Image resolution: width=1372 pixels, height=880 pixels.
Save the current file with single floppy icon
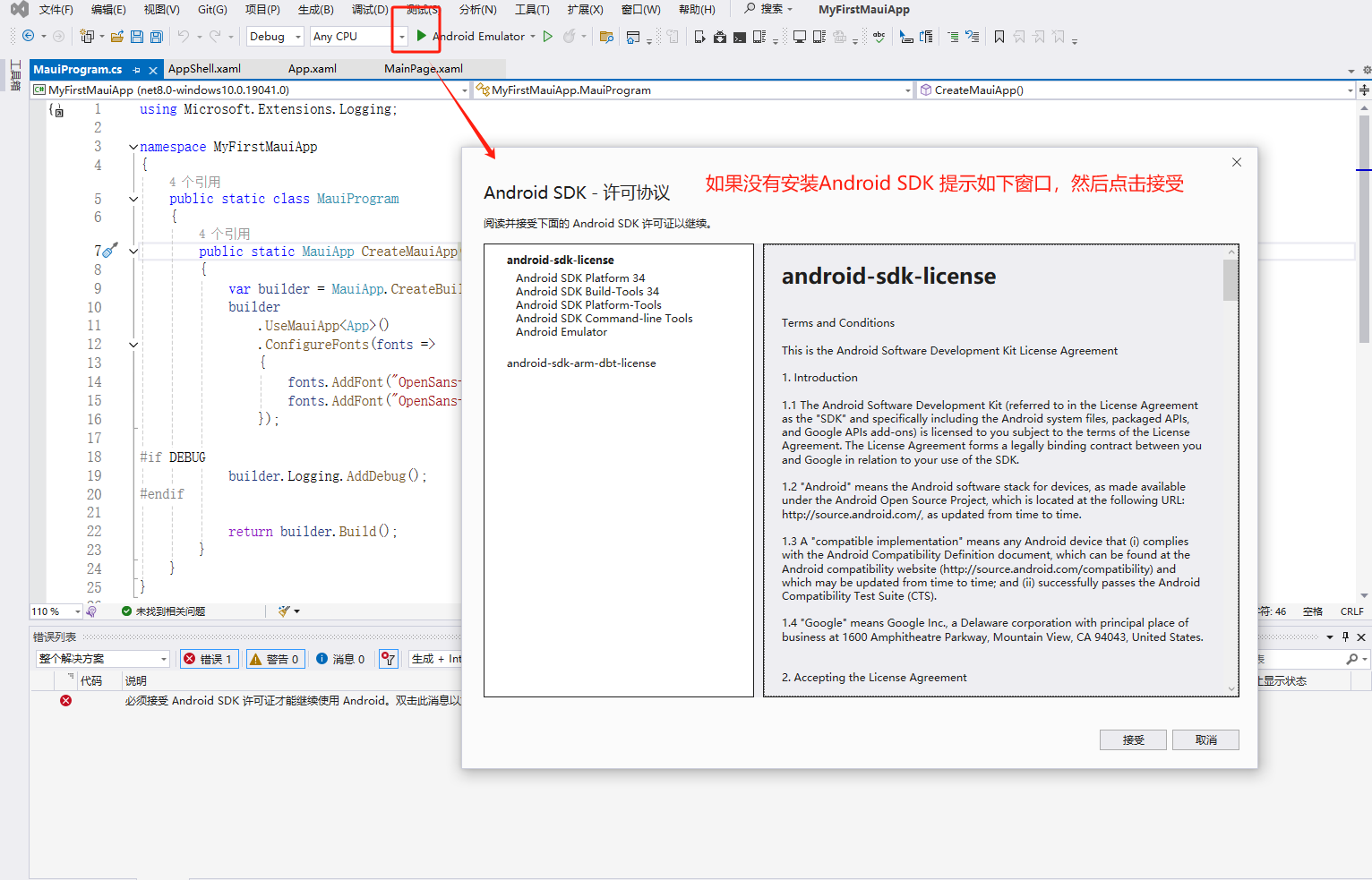[x=136, y=37]
